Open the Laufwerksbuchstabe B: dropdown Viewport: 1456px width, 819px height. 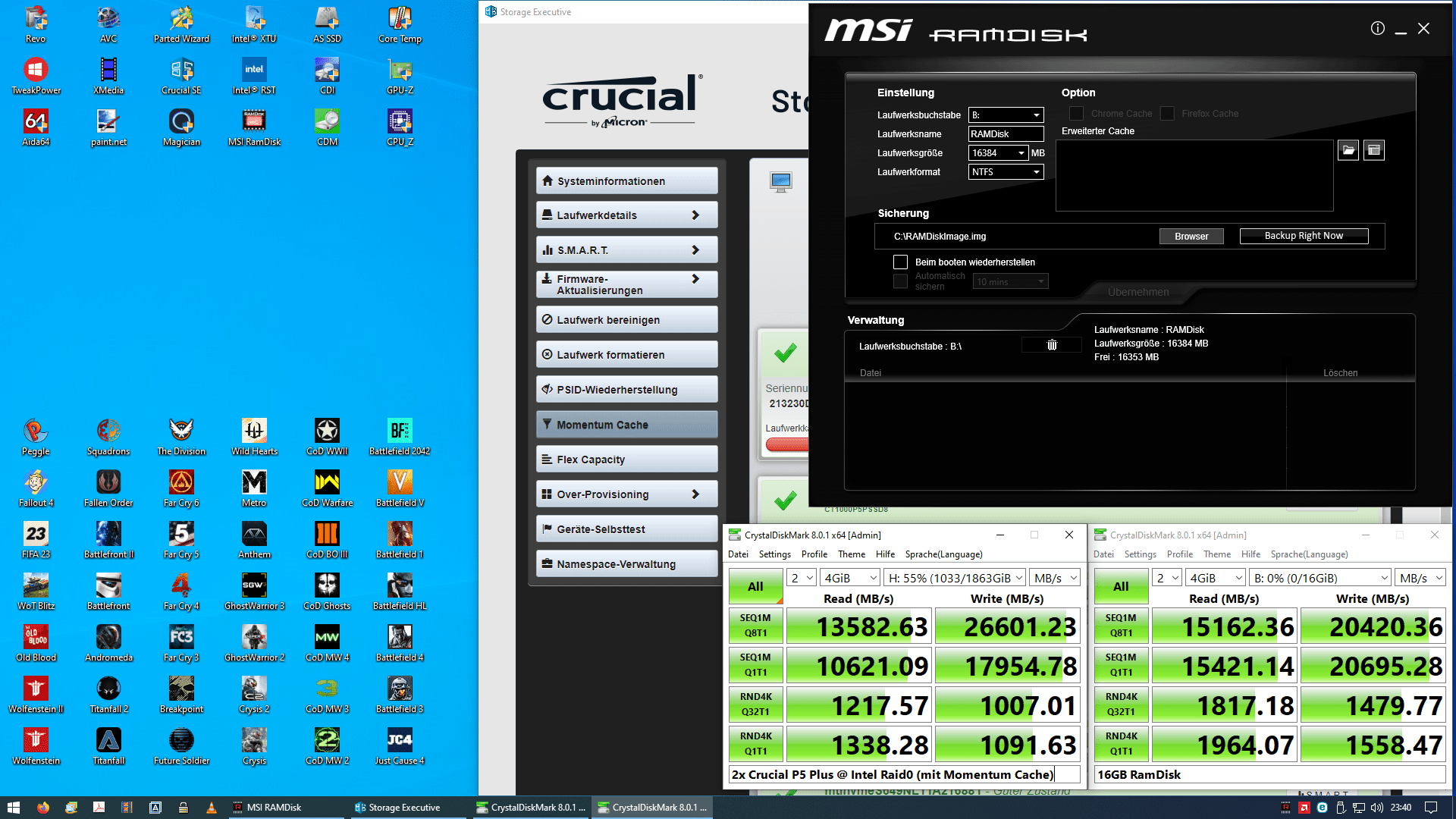1006,115
